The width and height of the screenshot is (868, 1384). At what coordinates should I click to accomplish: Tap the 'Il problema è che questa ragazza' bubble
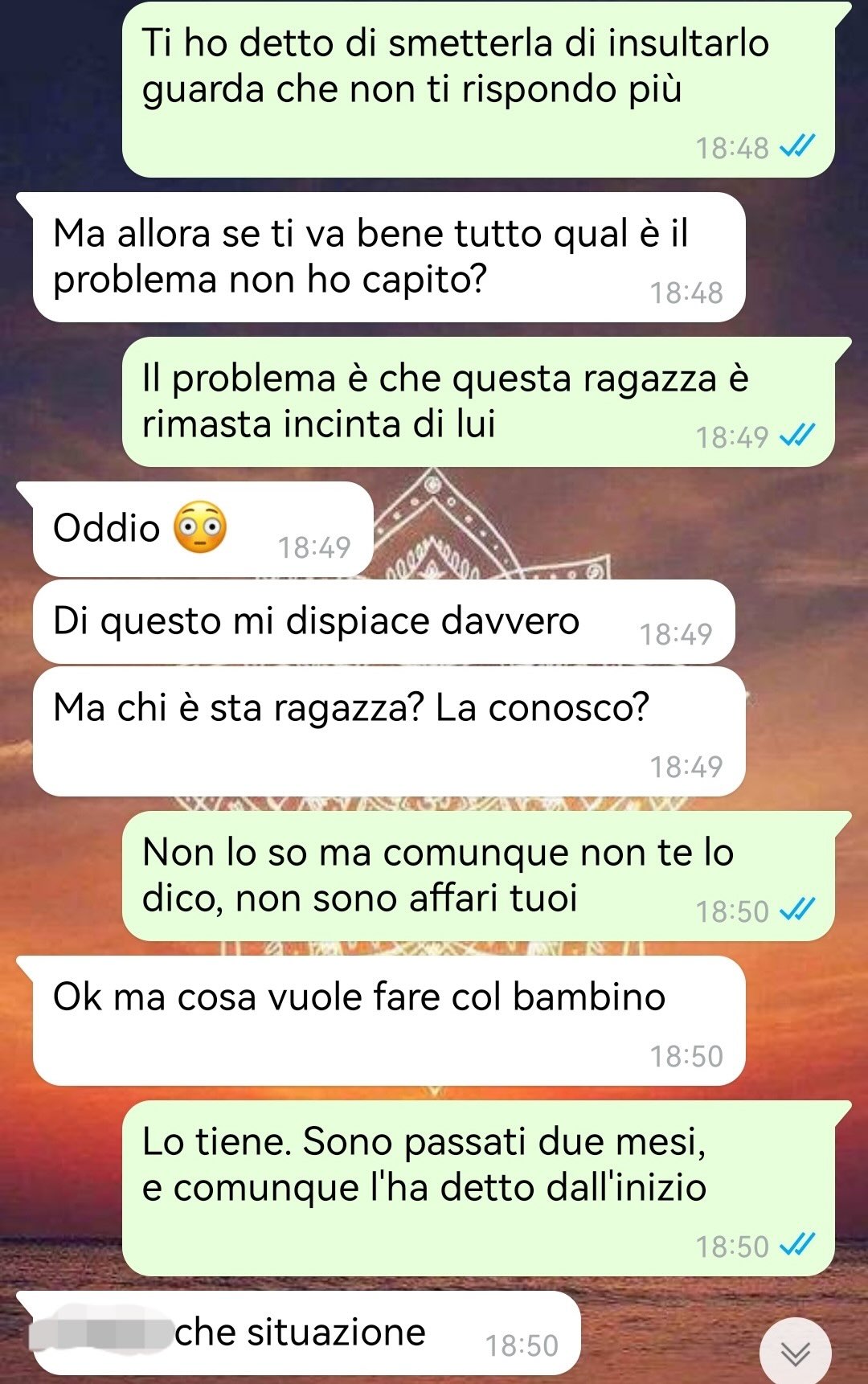coord(479,402)
